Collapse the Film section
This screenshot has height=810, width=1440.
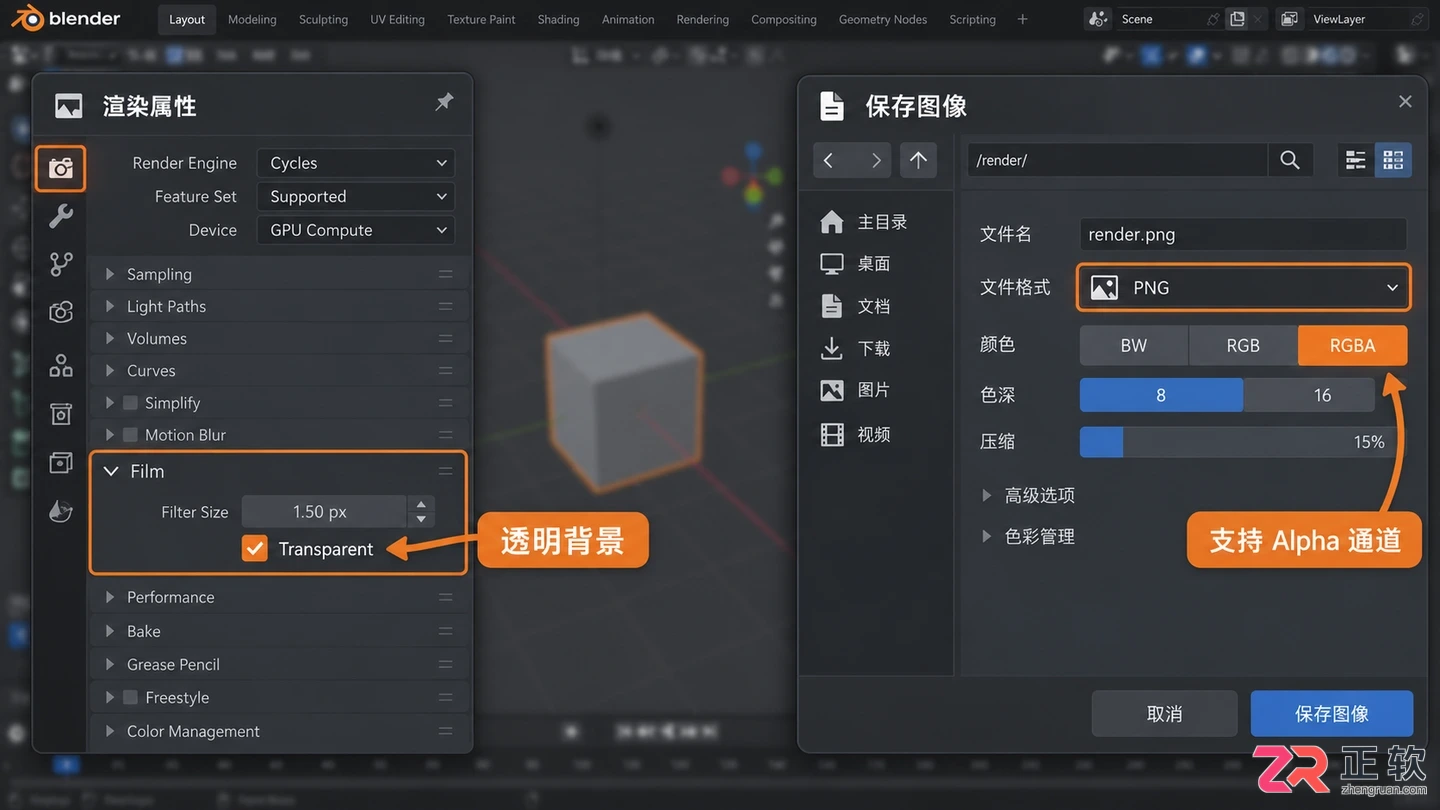click(x=278, y=471)
